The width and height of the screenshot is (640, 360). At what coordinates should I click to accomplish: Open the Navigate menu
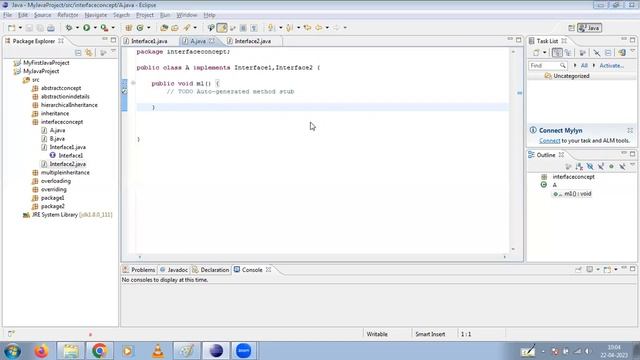coord(96,15)
